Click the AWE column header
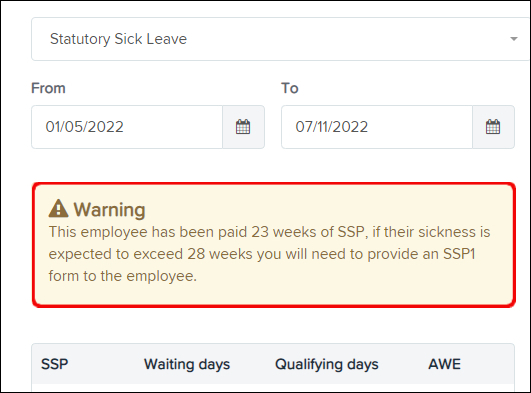 pyautogui.click(x=444, y=364)
